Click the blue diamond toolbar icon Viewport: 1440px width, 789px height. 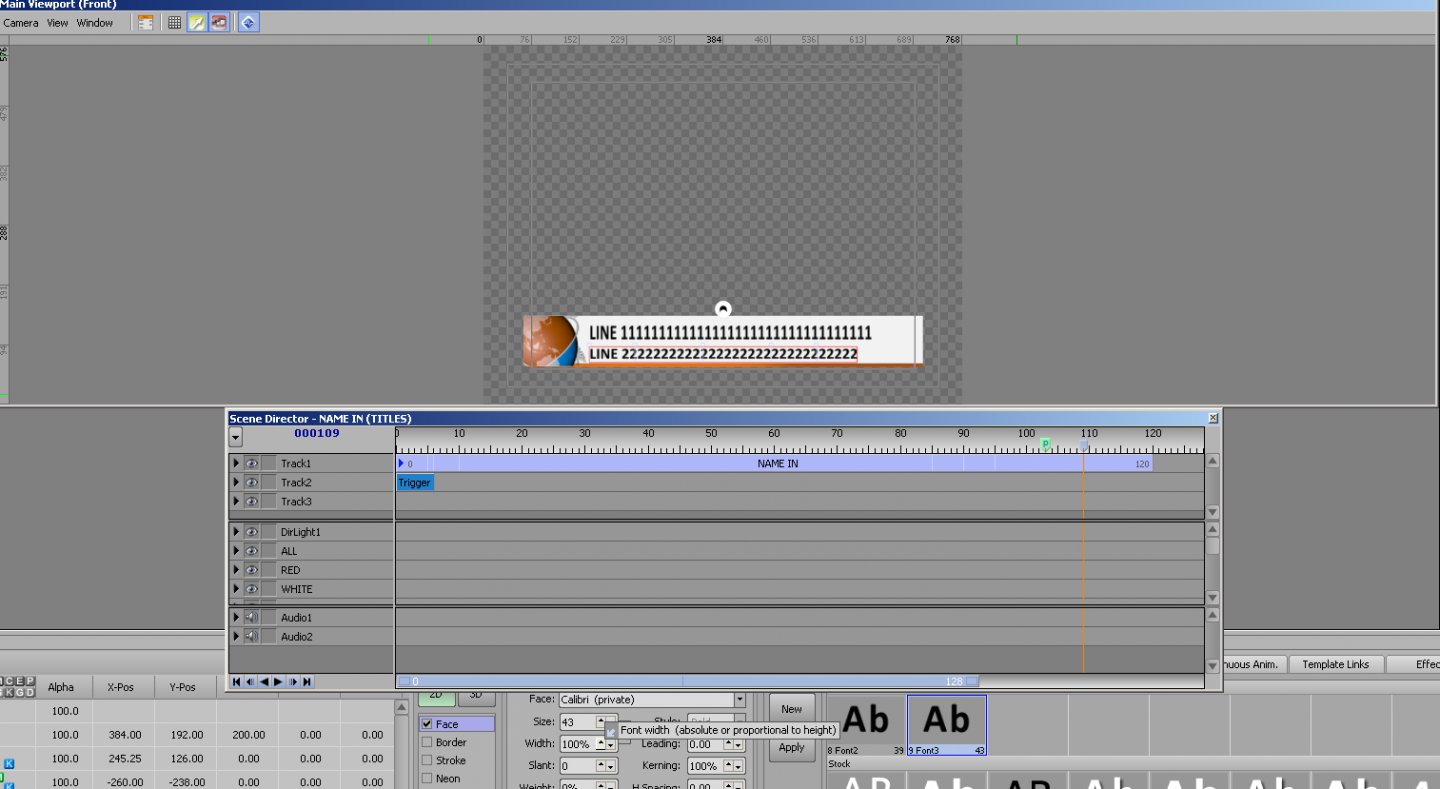click(x=249, y=22)
